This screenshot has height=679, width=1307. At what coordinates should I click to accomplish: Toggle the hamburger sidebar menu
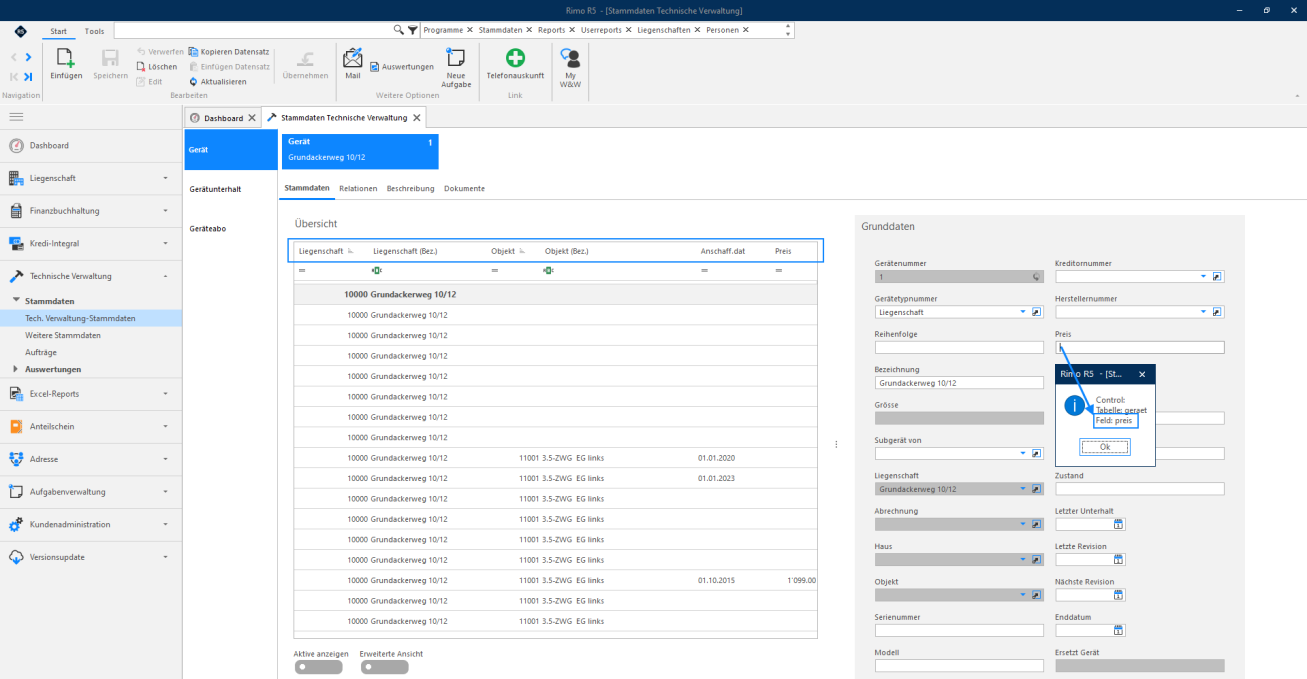point(16,117)
